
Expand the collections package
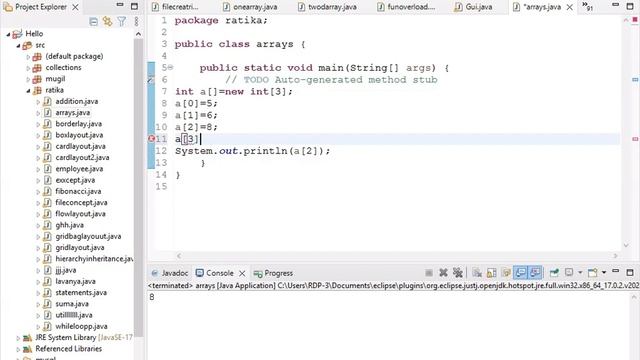(28, 68)
